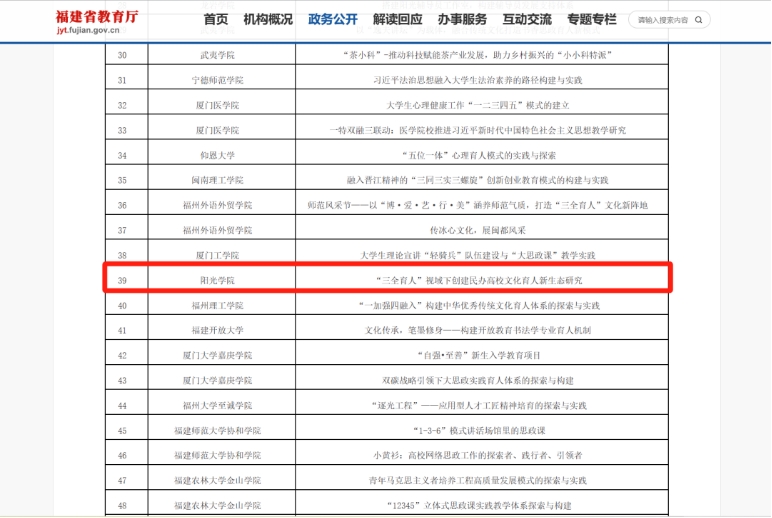Click 福建开放大学 in row 41
Image resolution: width=772 pixels, height=518 pixels.
pos(217,330)
